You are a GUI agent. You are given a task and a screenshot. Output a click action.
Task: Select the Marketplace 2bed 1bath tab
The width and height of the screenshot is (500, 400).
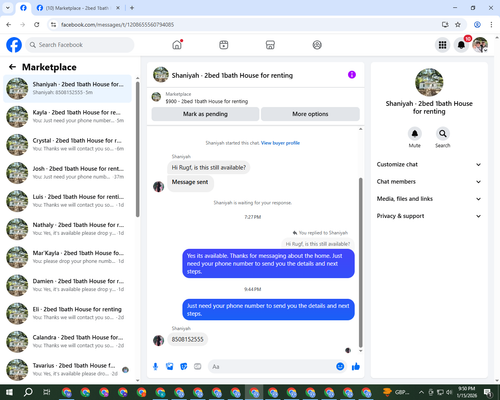(78, 8)
